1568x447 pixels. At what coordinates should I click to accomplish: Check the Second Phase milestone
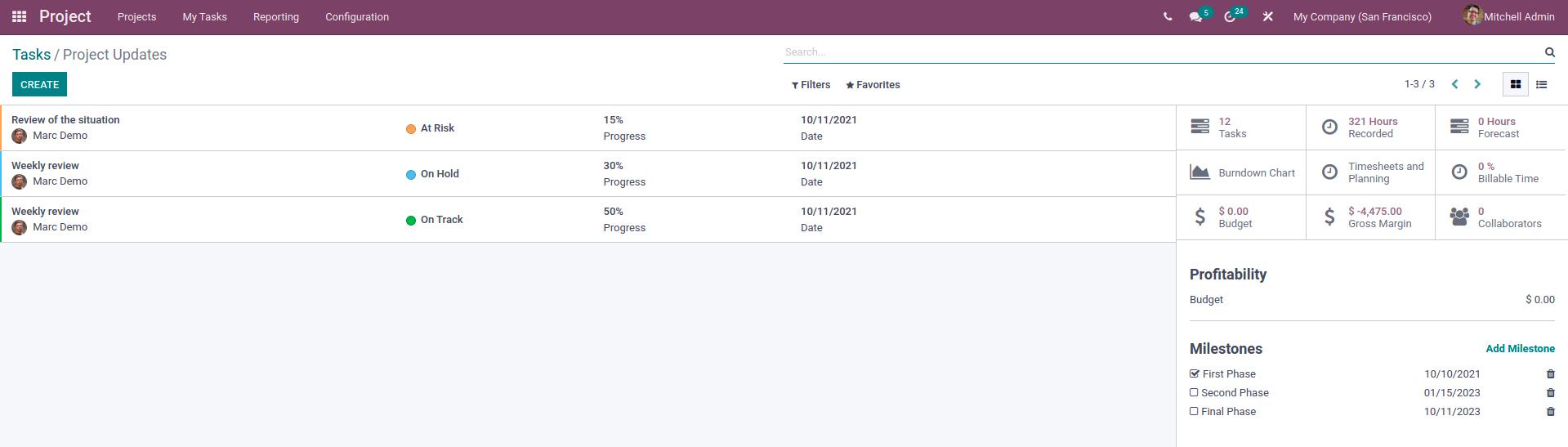(1194, 392)
